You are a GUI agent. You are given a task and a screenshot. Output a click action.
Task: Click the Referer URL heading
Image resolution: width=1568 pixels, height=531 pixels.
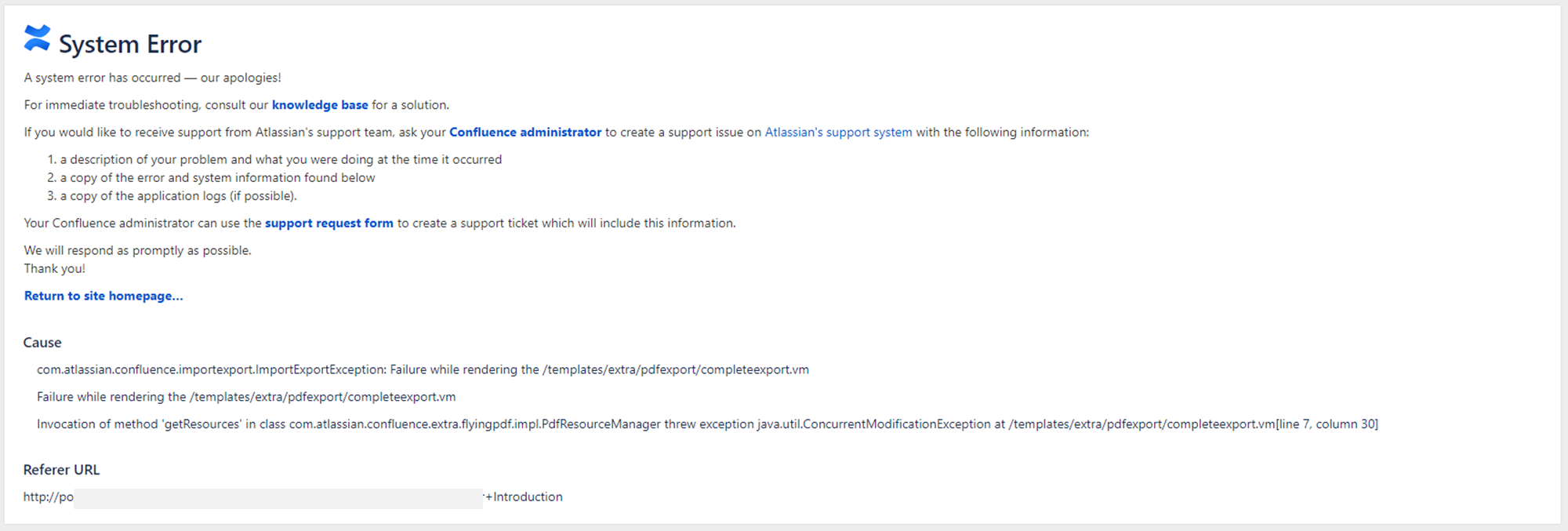point(62,470)
